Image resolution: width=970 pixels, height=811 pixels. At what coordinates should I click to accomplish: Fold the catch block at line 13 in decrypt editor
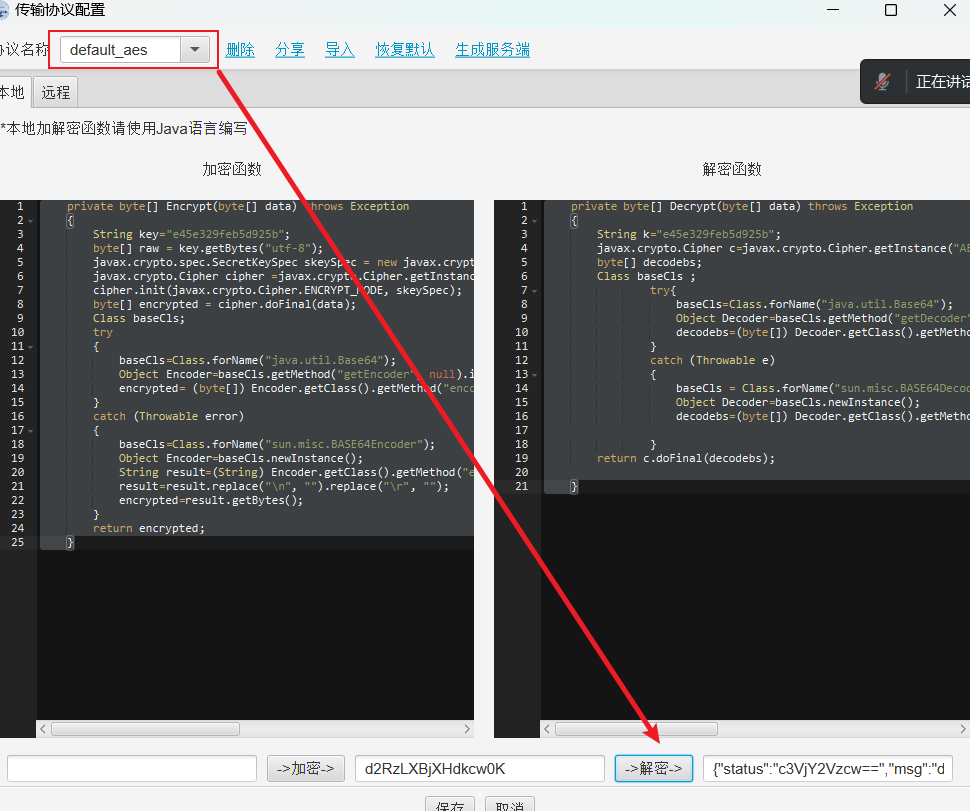point(535,374)
